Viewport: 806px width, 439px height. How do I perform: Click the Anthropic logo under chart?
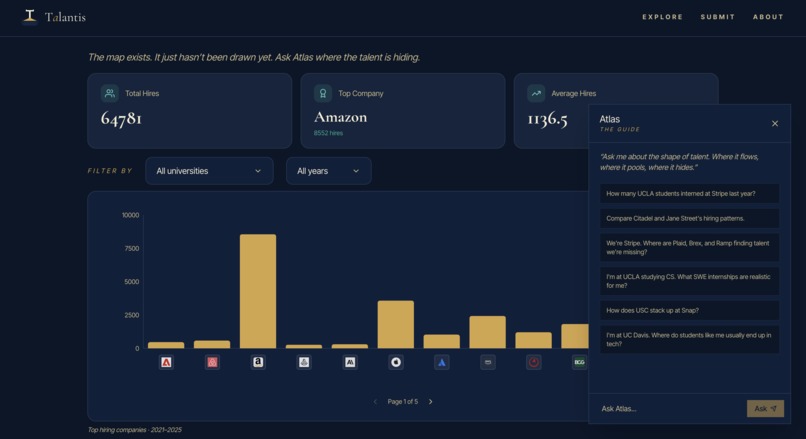coord(350,362)
